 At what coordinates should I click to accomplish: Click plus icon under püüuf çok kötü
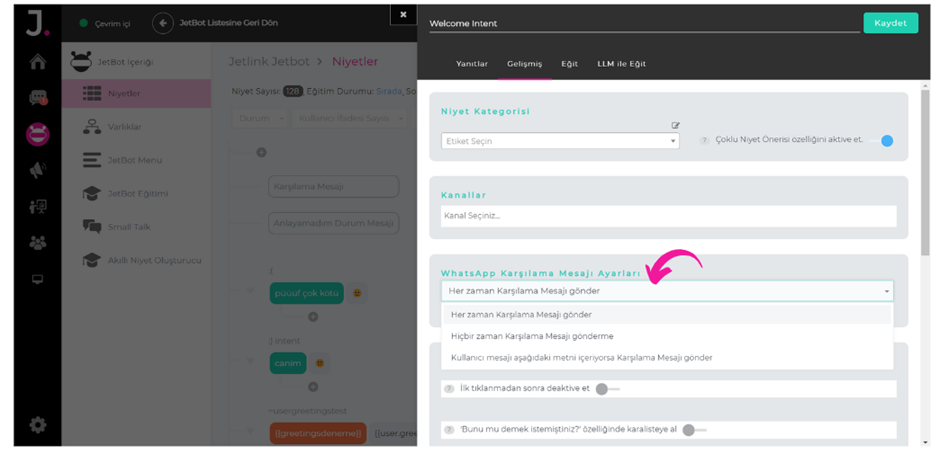313,317
